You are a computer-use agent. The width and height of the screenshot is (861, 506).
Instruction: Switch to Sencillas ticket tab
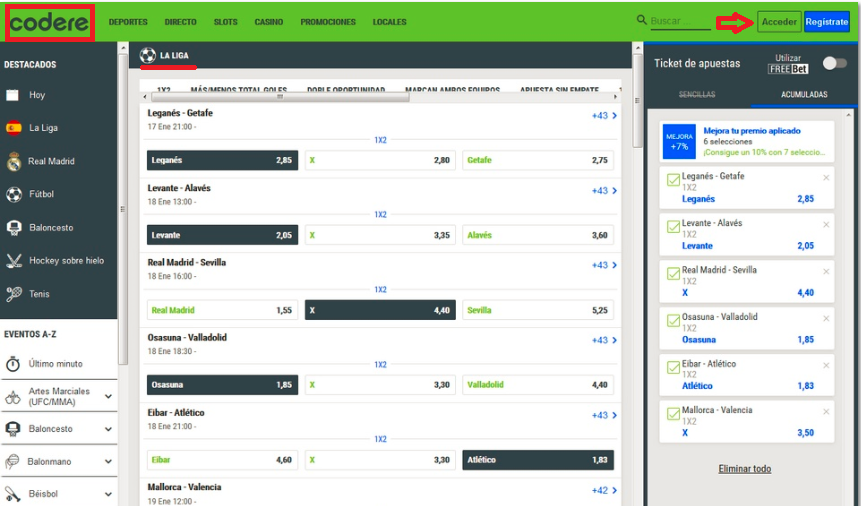pos(697,94)
